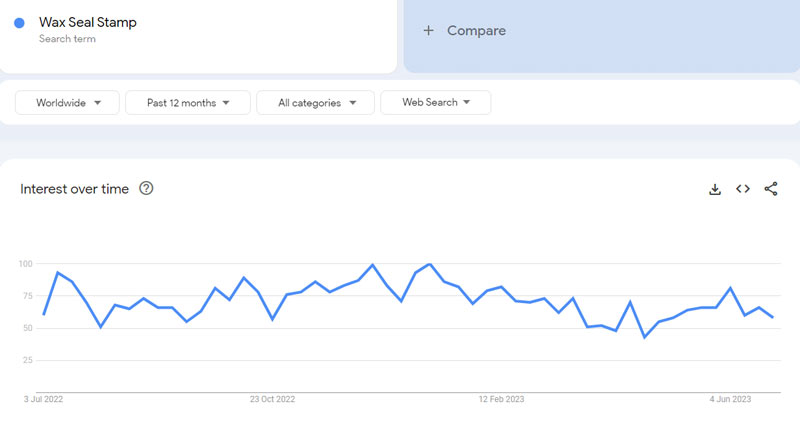Click the share icon on the chart card
The height and width of the screenshot is (422, 800).
point(771,189)
